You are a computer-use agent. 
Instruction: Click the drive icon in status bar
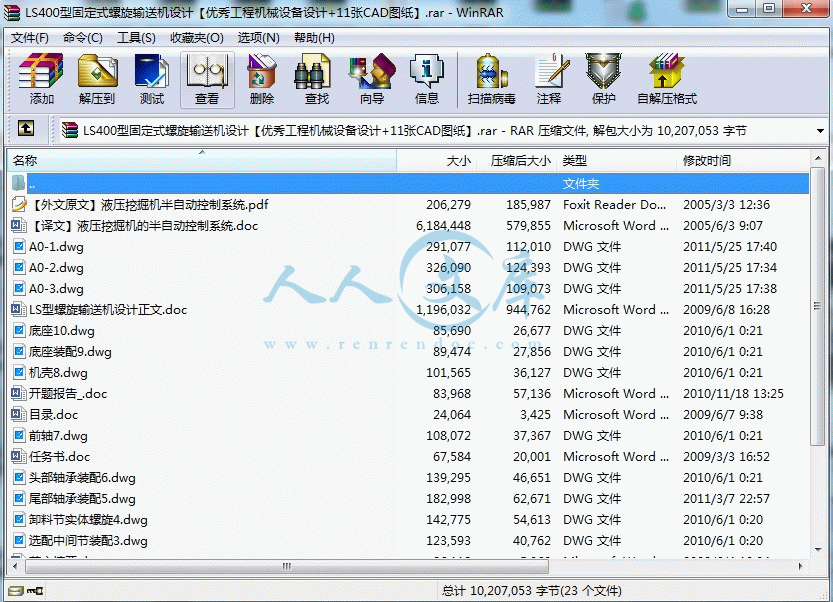click(15, 590)
